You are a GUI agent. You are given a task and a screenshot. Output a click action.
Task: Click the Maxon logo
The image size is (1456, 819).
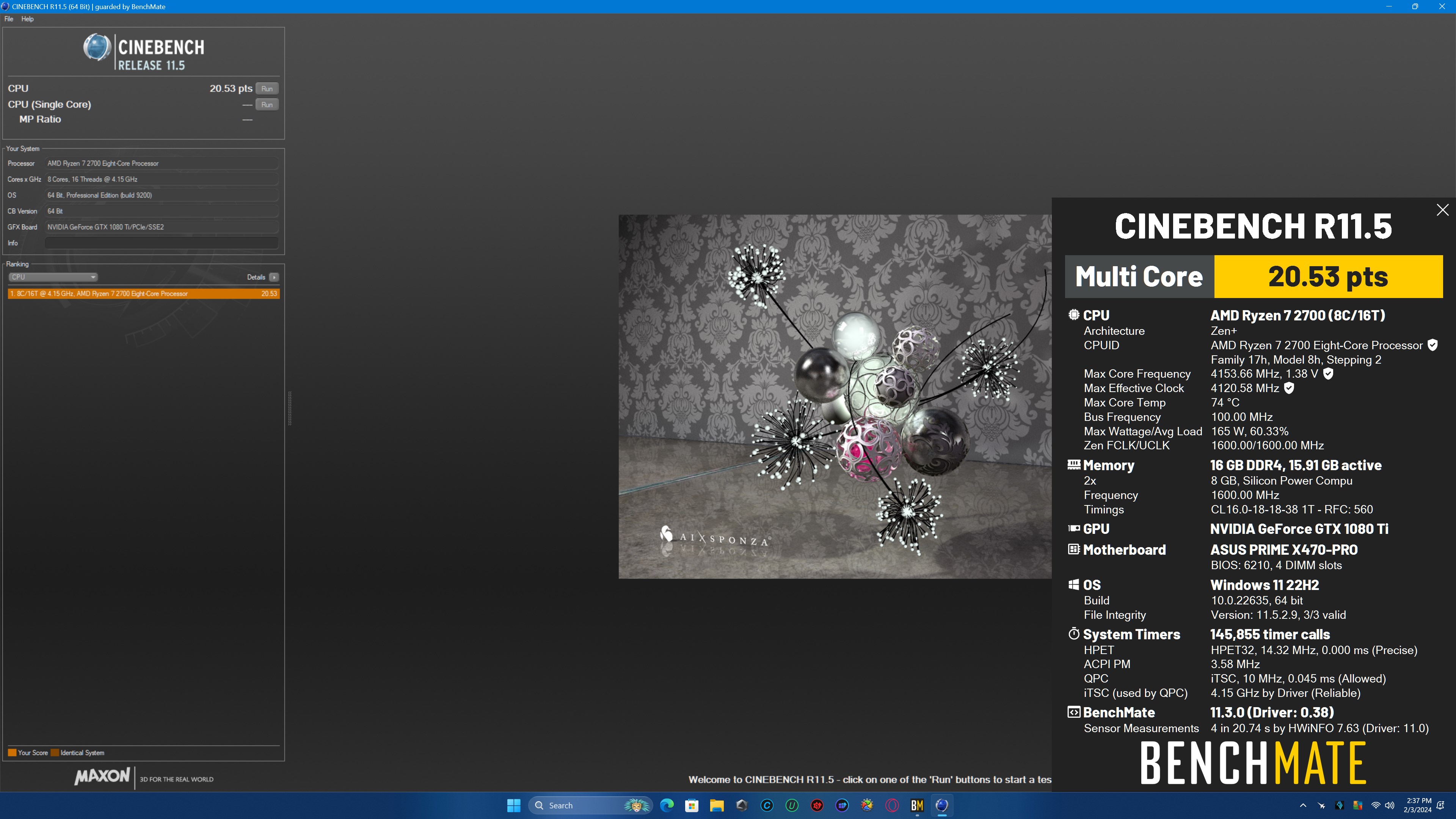pos(102,776)
